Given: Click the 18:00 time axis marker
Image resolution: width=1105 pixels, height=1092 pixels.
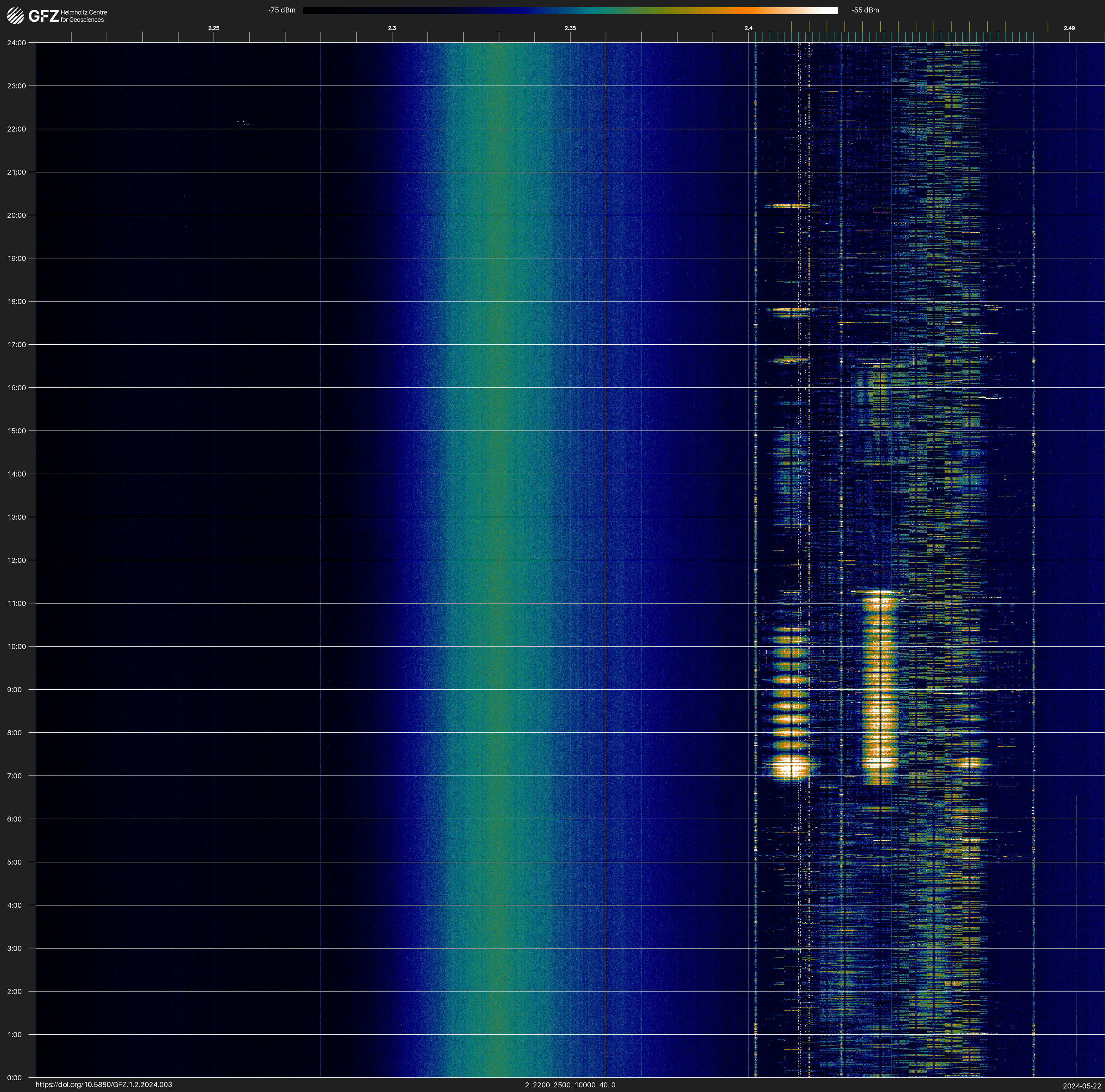Looking at the screenshot, I should click(x=17, y=301).
